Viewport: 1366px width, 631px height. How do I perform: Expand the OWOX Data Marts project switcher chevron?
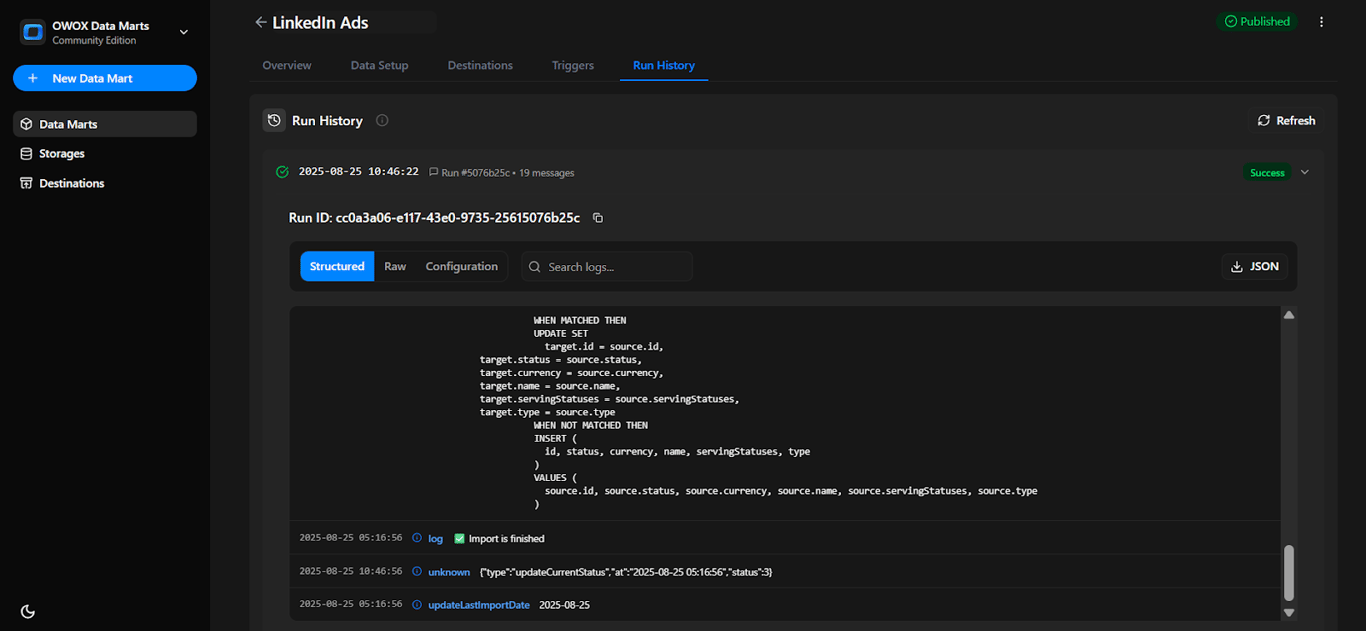[x=184, y=32]
